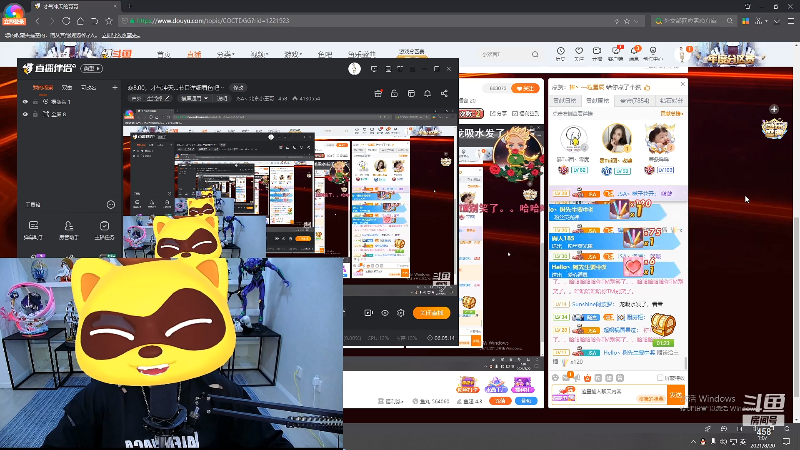This screenshot has height=450, width=800.
Task: Click the undo-close-tab arrow in browser toolbar
Action: (x=94, y=21)
